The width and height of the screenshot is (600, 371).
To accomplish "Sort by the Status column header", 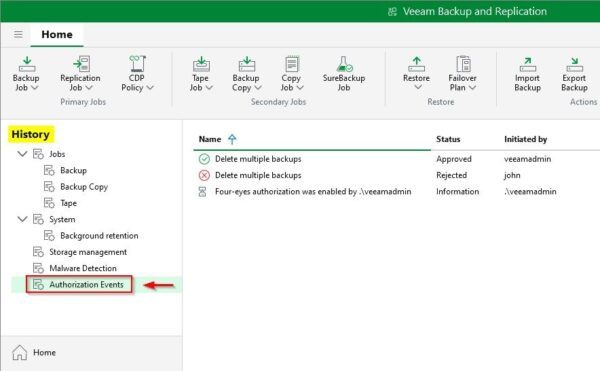I will (448, 139).
